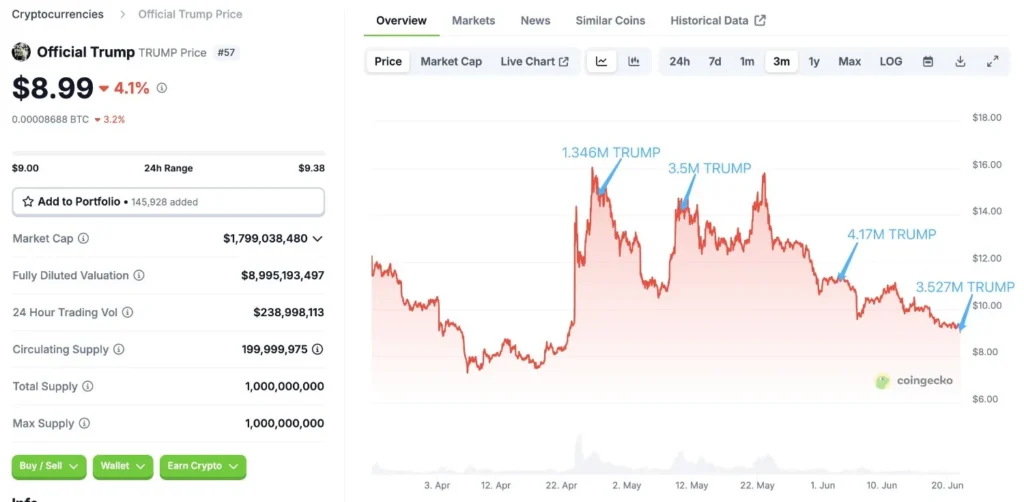Click Circulating Supply info icon
The width and height of the screenshot is (1024, 502).
pos(119,350)
